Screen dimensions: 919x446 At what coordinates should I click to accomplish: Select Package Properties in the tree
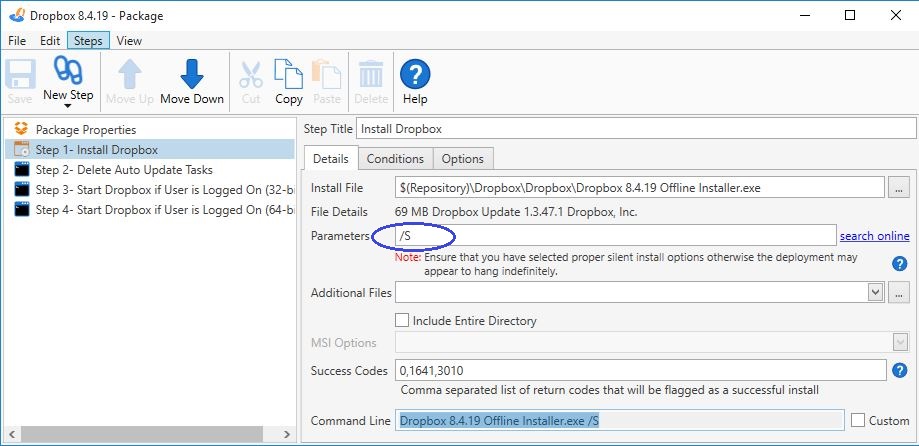pyautogui.click(x=86, y=130)
